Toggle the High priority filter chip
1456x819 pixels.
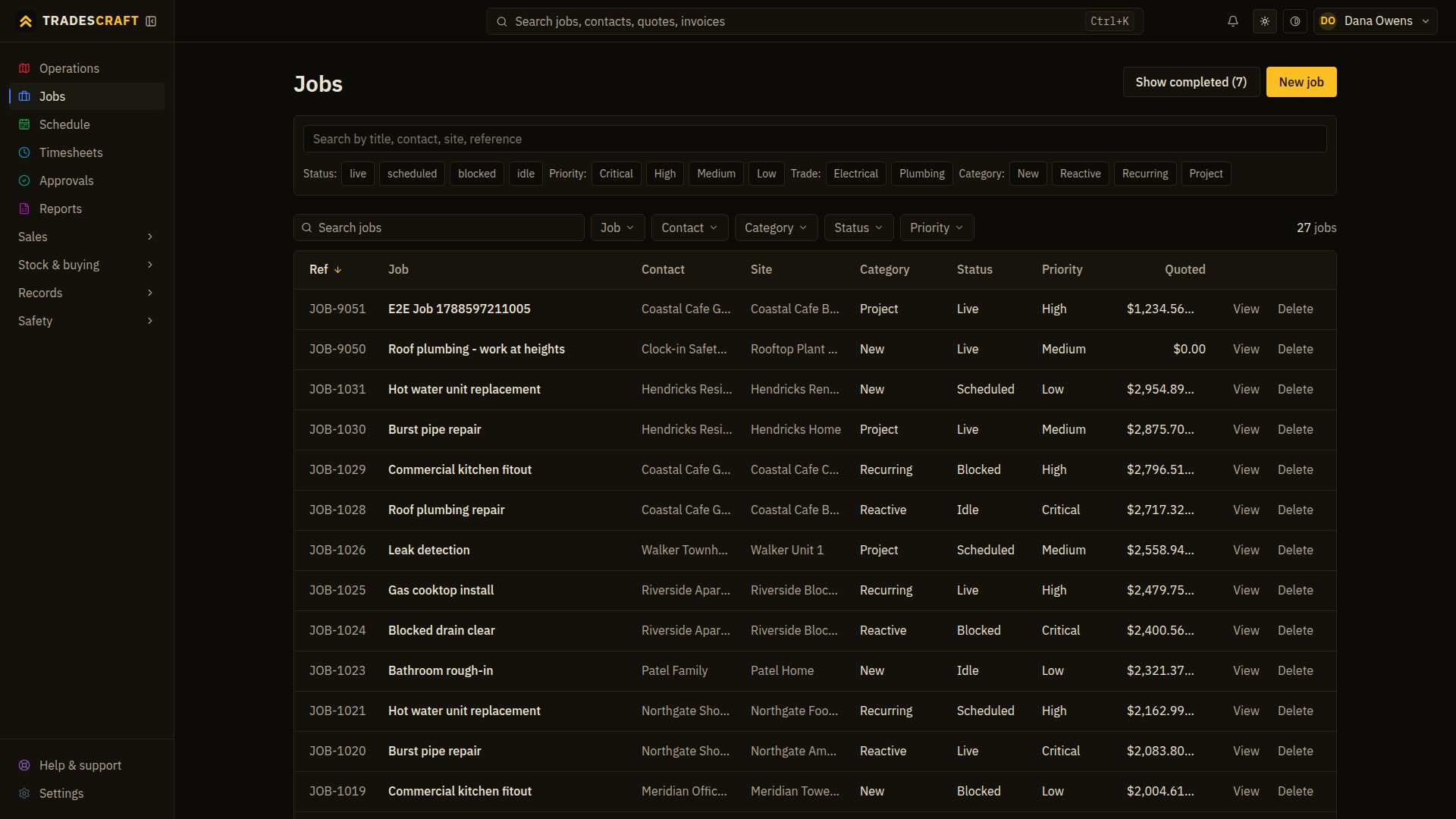click(665, 174)
